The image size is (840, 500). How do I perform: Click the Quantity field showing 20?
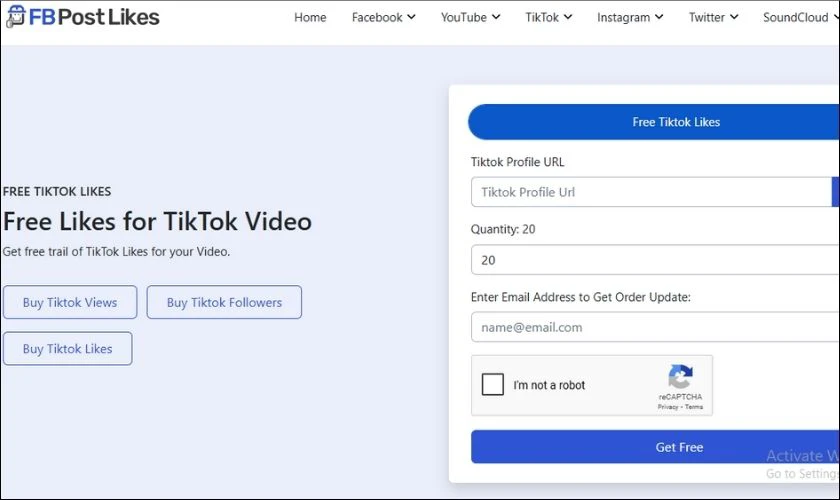(x=655, y=260)
